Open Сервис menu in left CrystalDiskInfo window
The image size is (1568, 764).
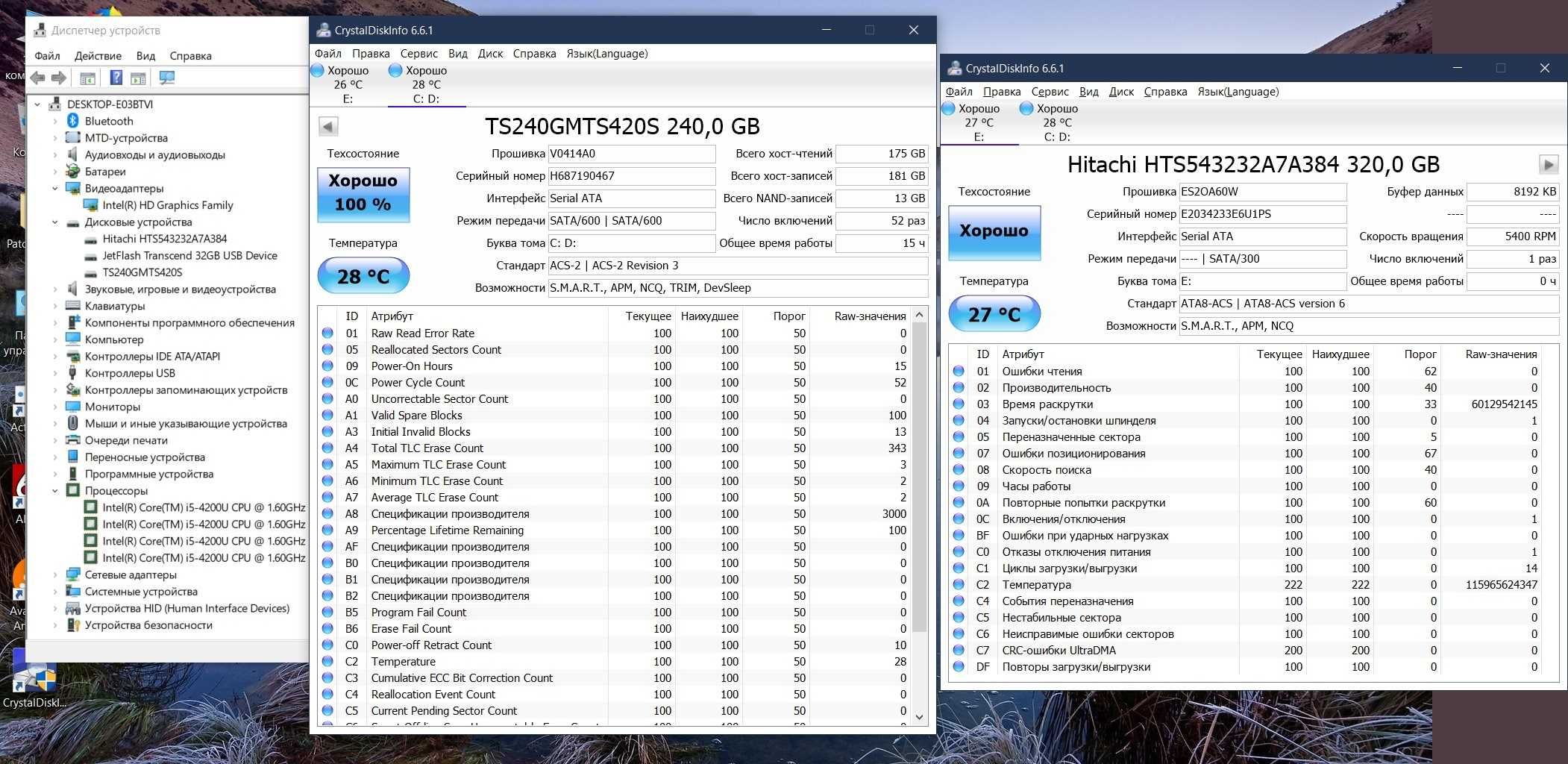(x=419, y=54)
